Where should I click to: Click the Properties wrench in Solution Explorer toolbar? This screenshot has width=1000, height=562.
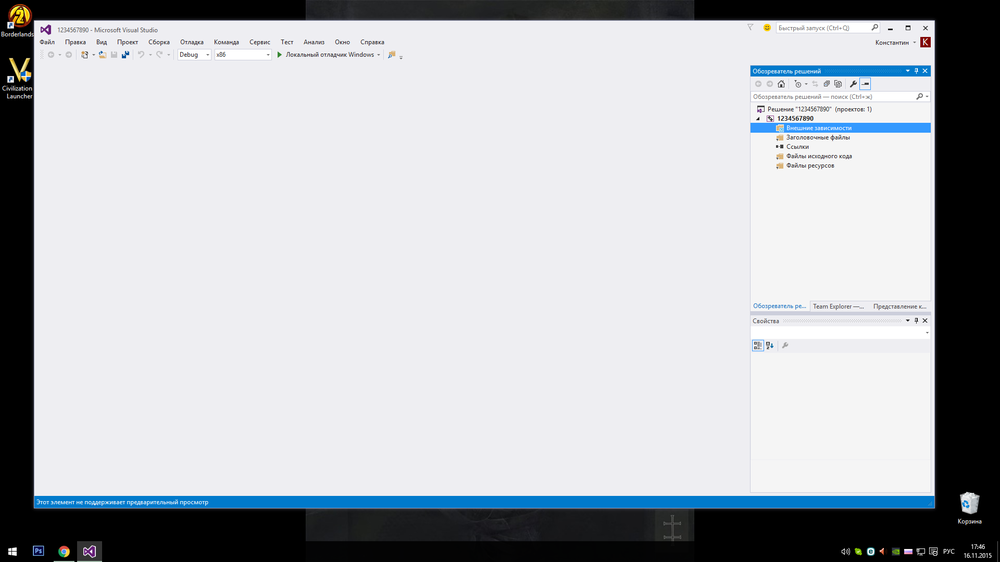(853, 84)
